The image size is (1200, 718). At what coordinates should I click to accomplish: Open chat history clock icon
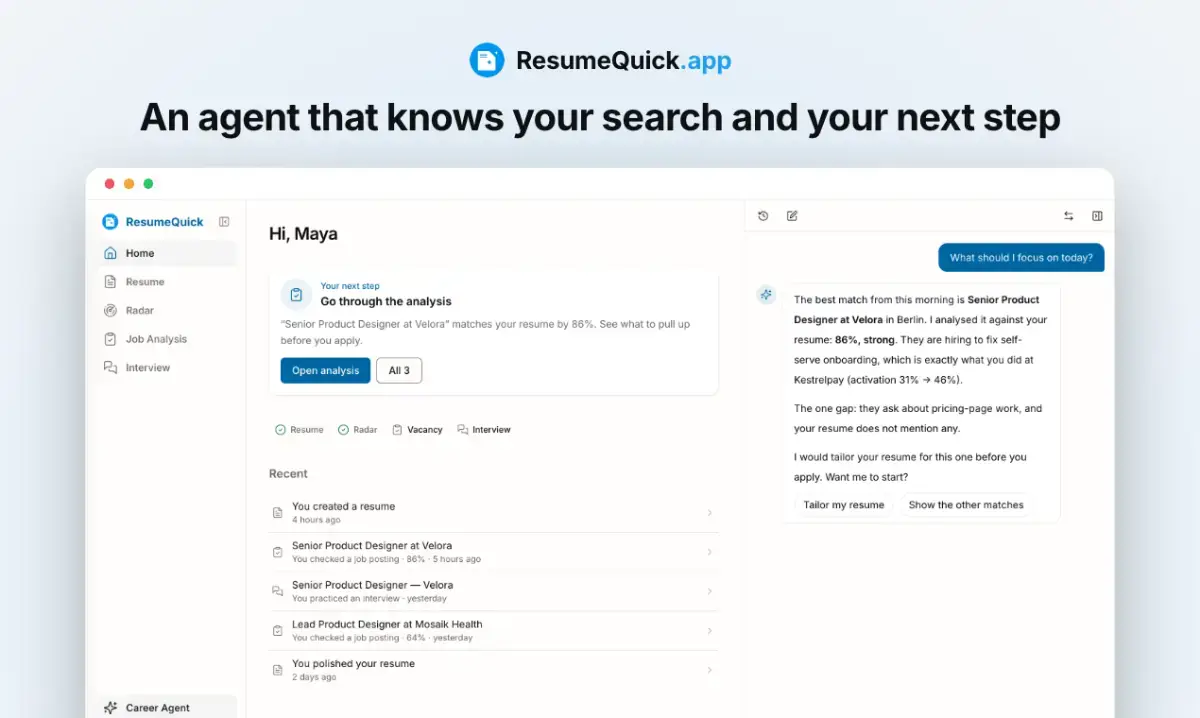pos(763,216)
